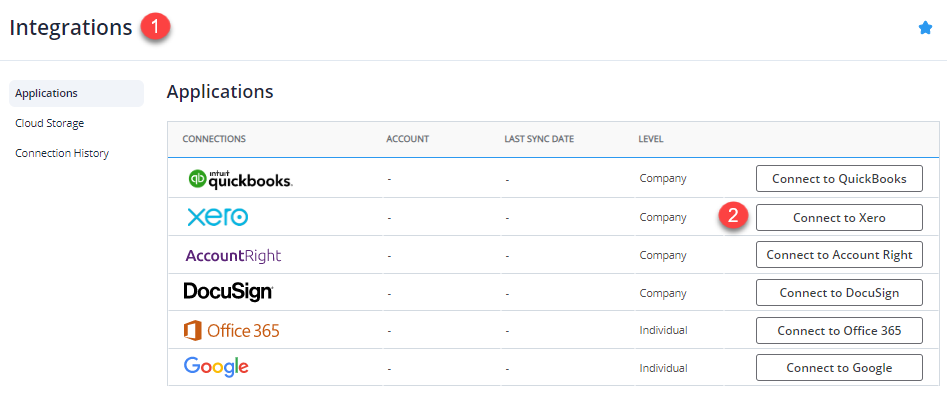Click the Google logo
The height and width of the screenshot is (416, 947).
[216, 366]
